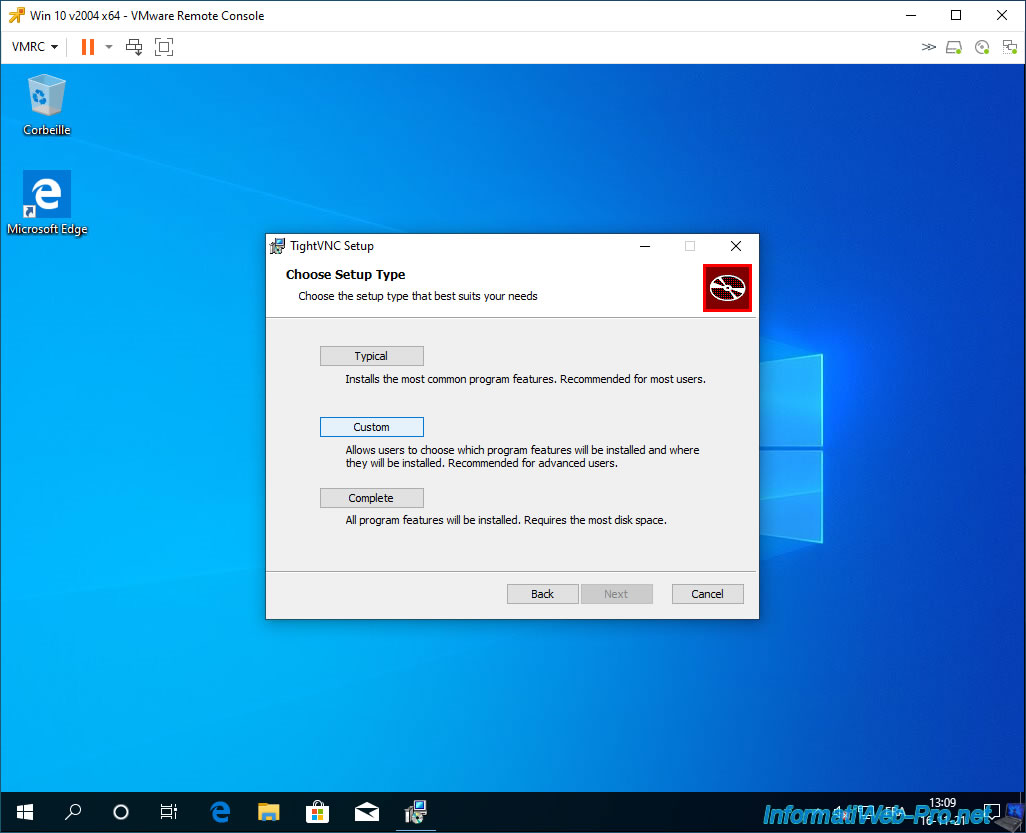Select the Microsoft Edge desktop shortcut
1026x833 pixels.
[x=46, y=203]
